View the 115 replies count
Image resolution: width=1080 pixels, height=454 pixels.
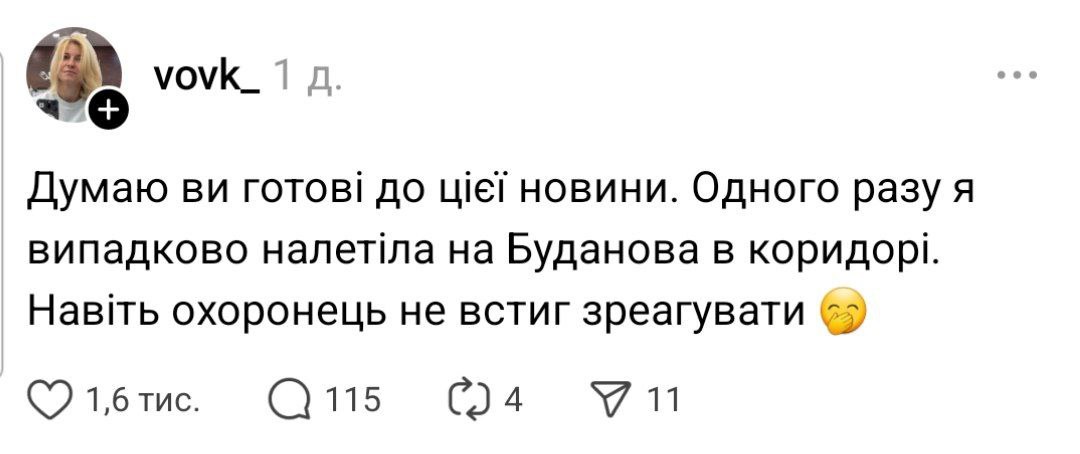(x=355, y=401)
